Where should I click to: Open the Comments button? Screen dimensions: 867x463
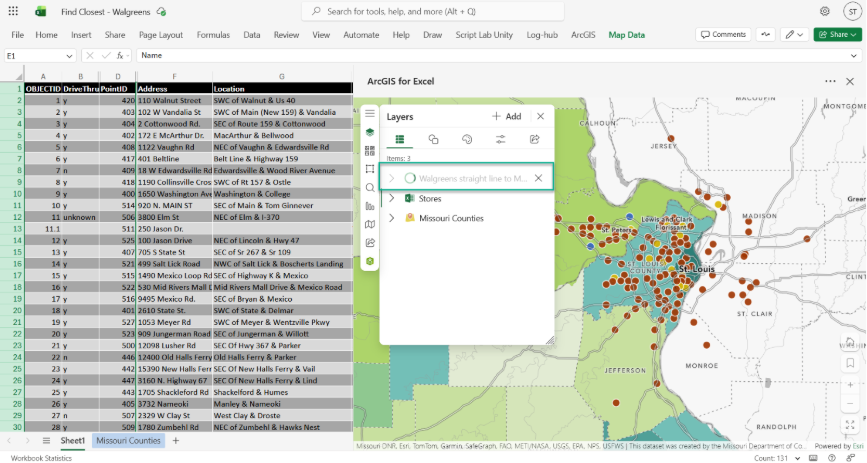pyautogui.click(x=723, y=34)
